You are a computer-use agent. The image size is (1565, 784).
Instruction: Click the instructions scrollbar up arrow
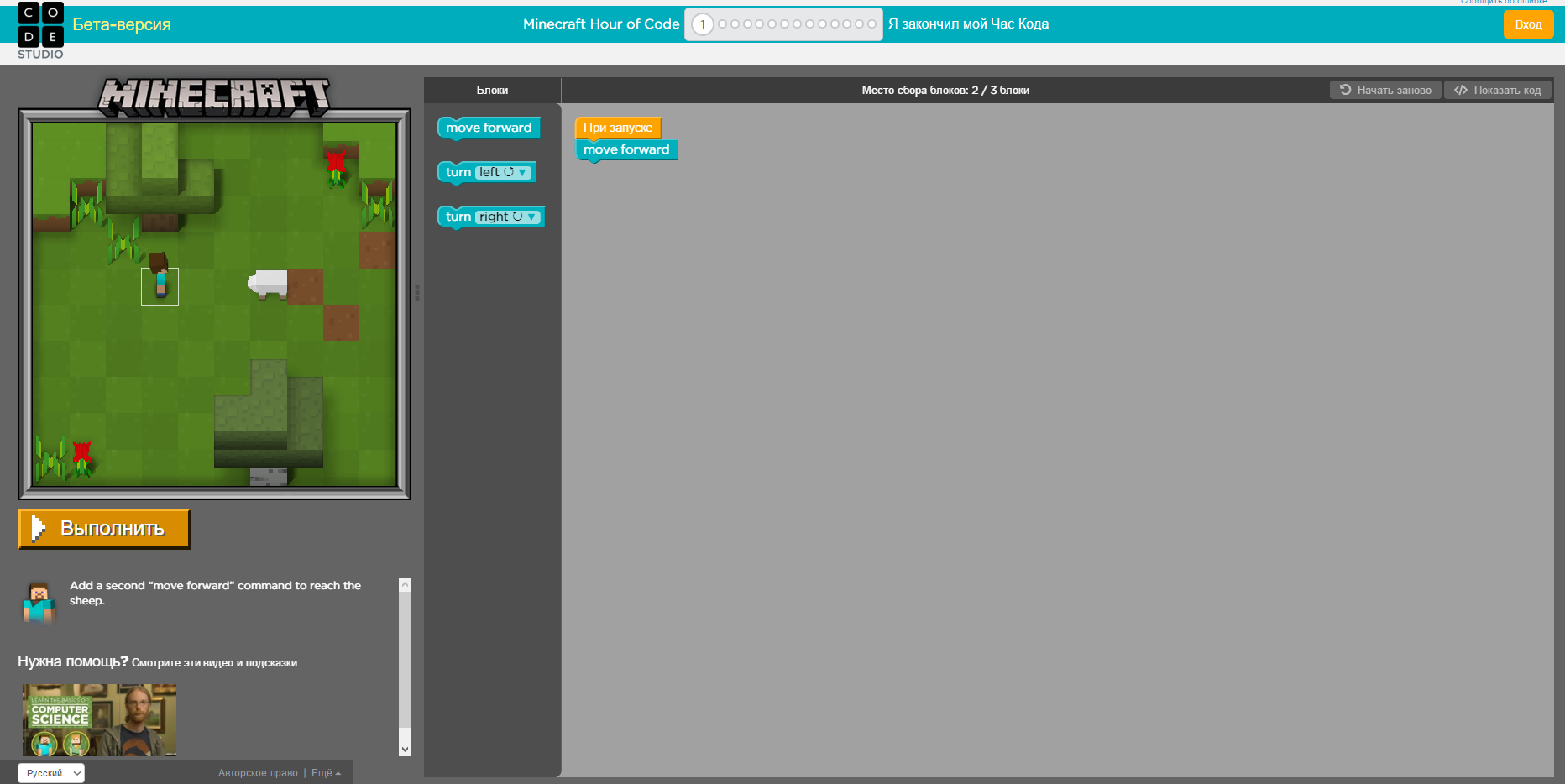[406, 584]
